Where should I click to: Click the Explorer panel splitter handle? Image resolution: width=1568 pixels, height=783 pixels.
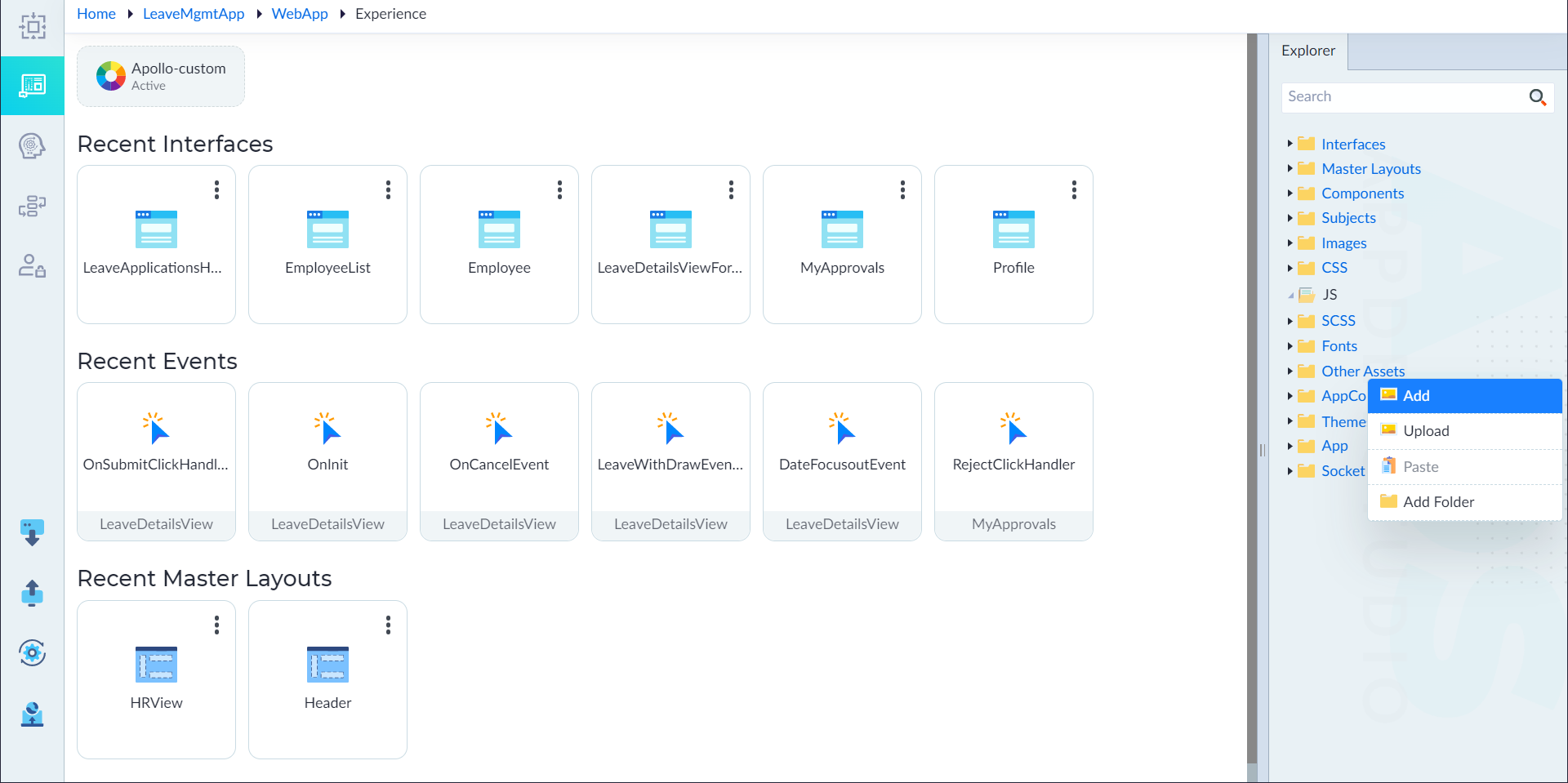(x=1263, y=450)
